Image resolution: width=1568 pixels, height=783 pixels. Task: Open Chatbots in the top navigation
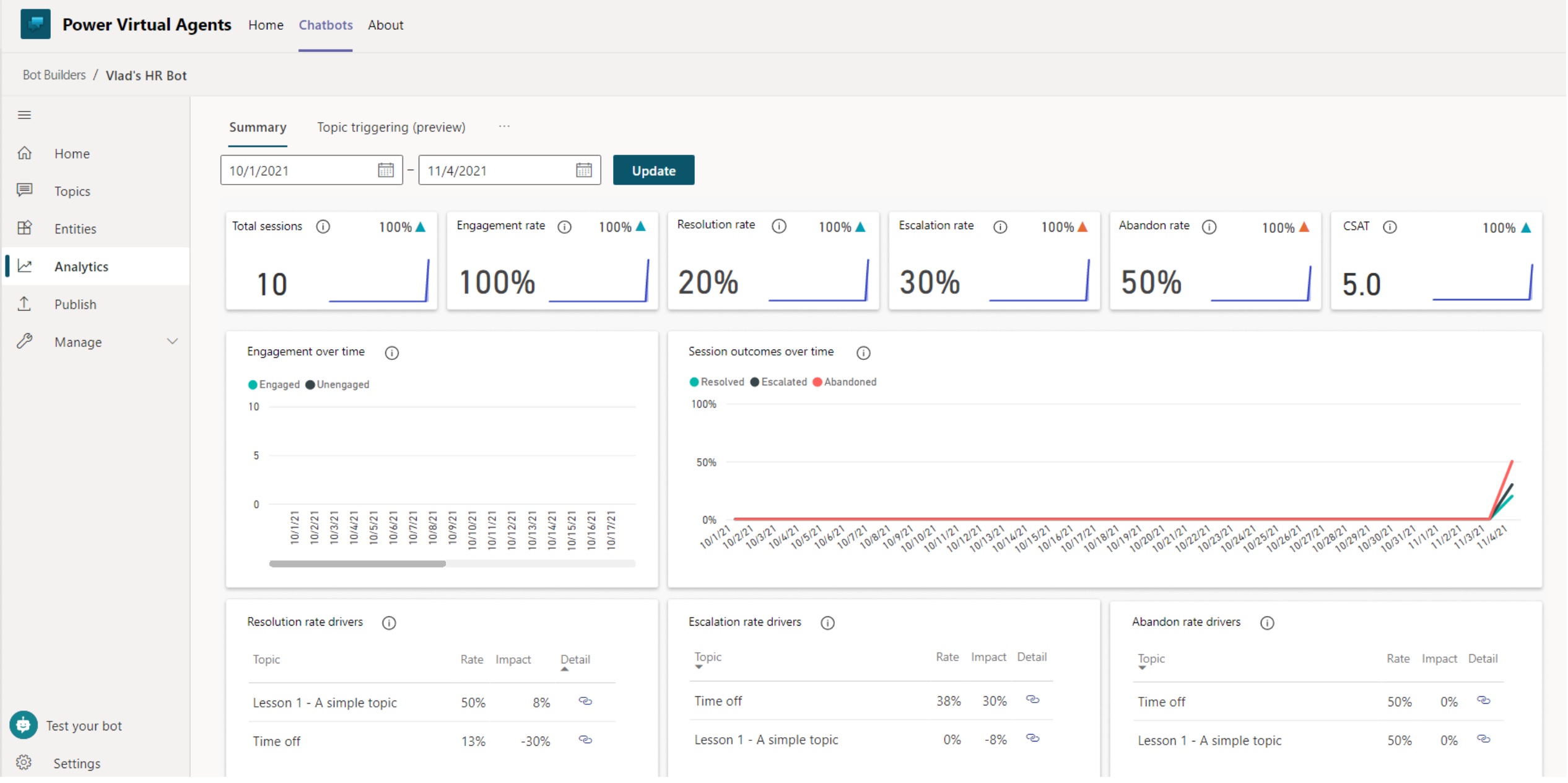pos(325,25)
